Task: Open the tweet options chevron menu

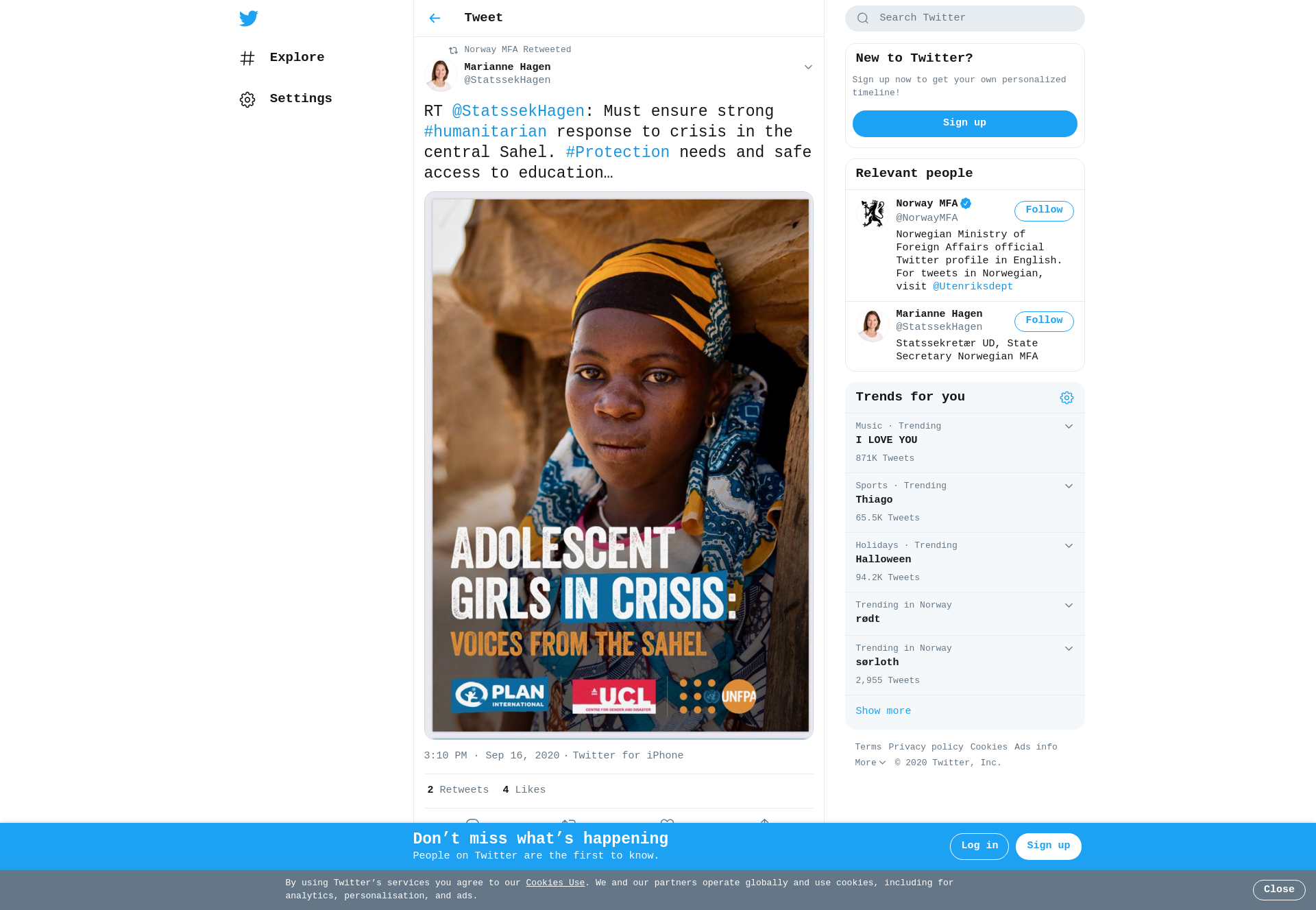Action: coord(808,67)
